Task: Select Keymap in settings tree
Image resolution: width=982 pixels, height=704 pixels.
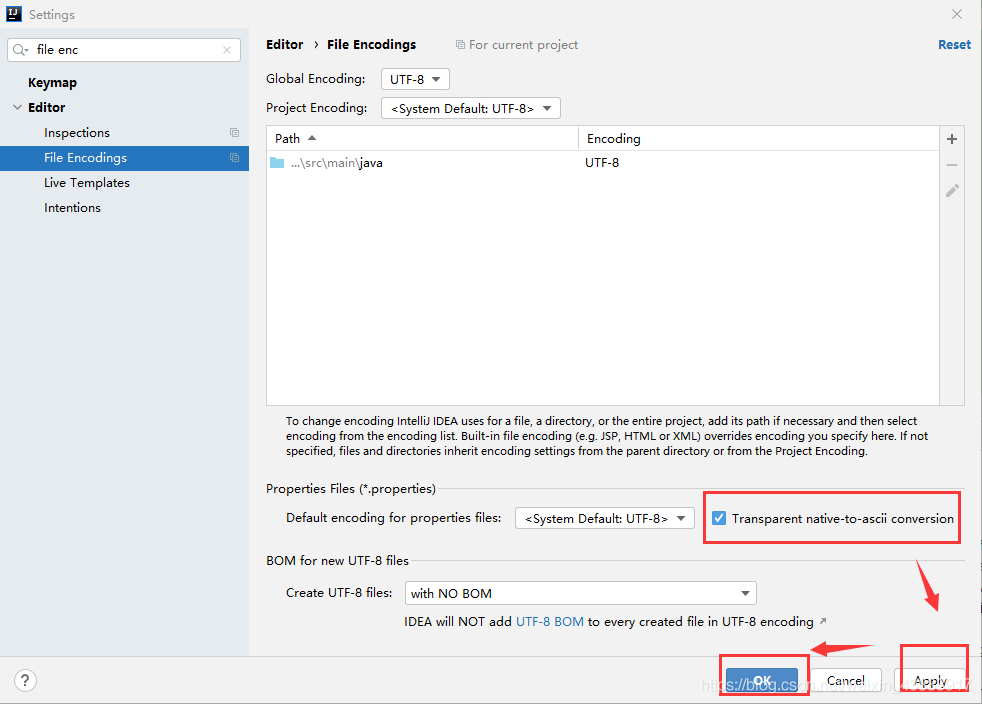Action: [53, 83]
